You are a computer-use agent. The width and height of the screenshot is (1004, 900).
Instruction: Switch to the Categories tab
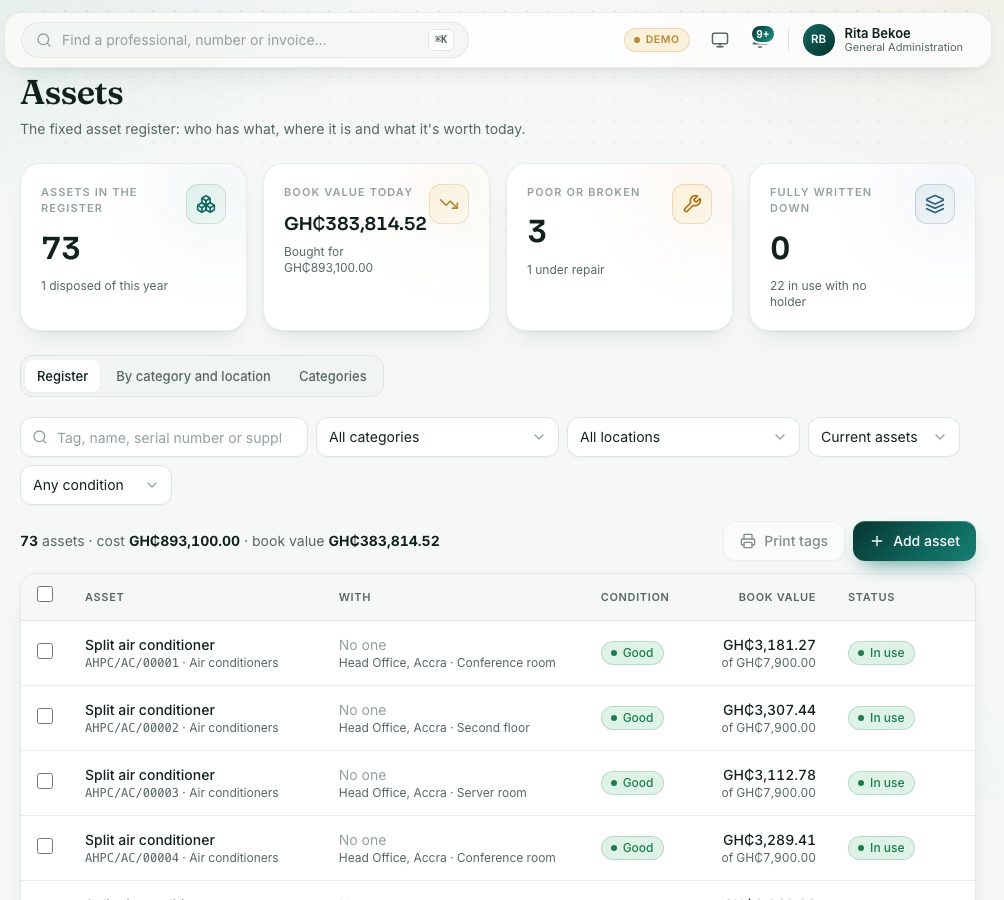[332, 376]
